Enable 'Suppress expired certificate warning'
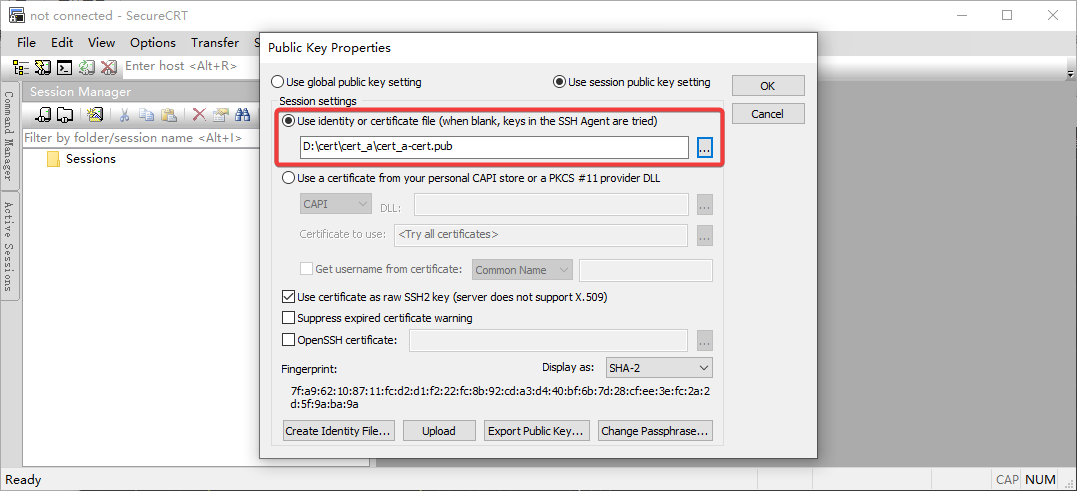 tap(290, 318)
